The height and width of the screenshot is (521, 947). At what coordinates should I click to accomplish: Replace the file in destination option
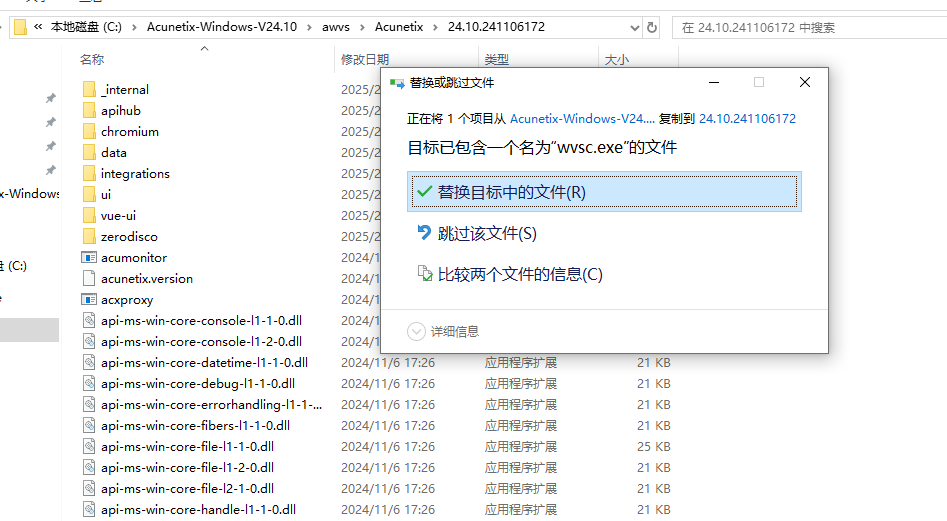click(604, 192)
